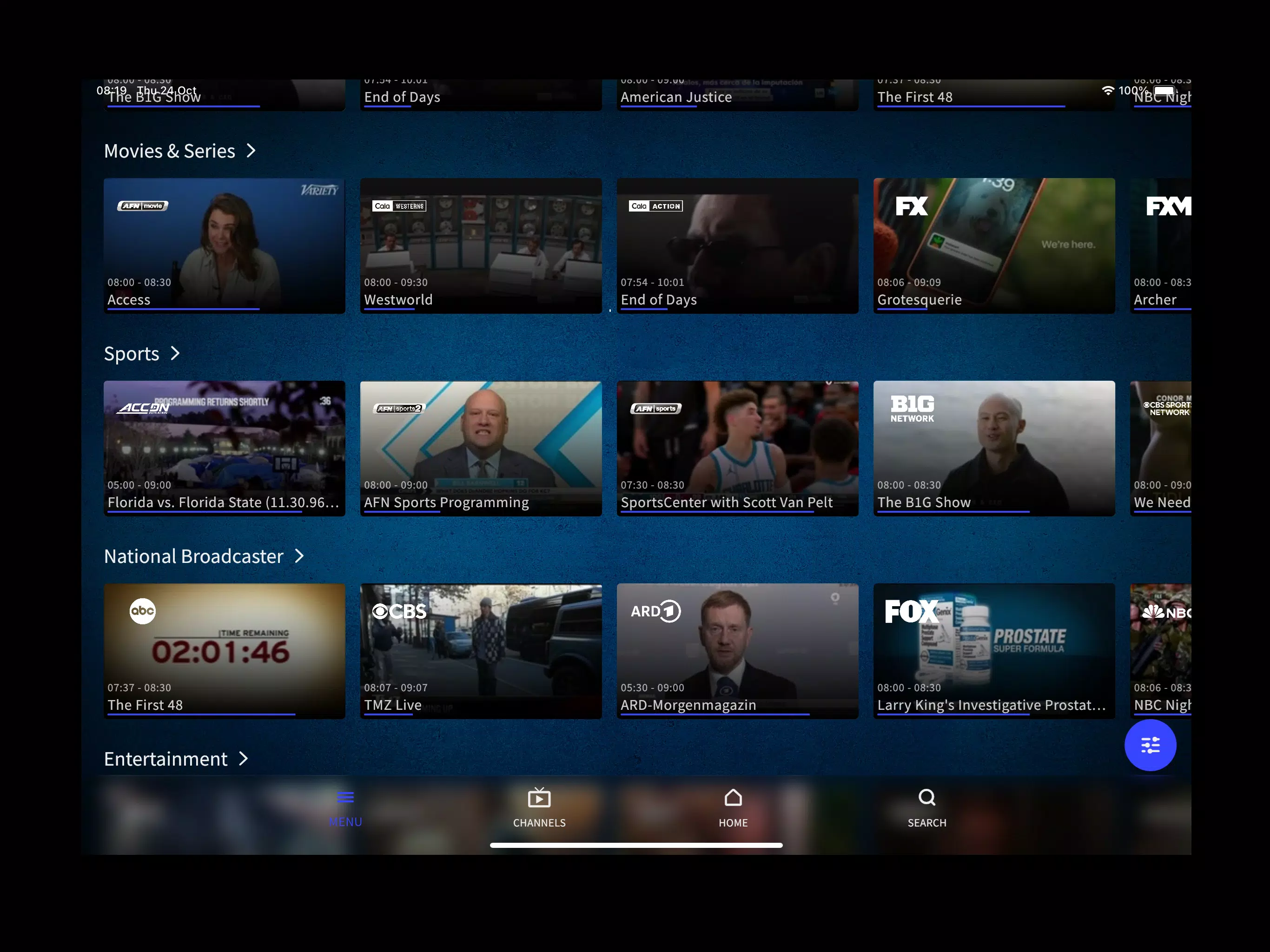This screenshot has height=952, width=1270.
Task: Open the Sports section heading
Action: click(132, 354)
